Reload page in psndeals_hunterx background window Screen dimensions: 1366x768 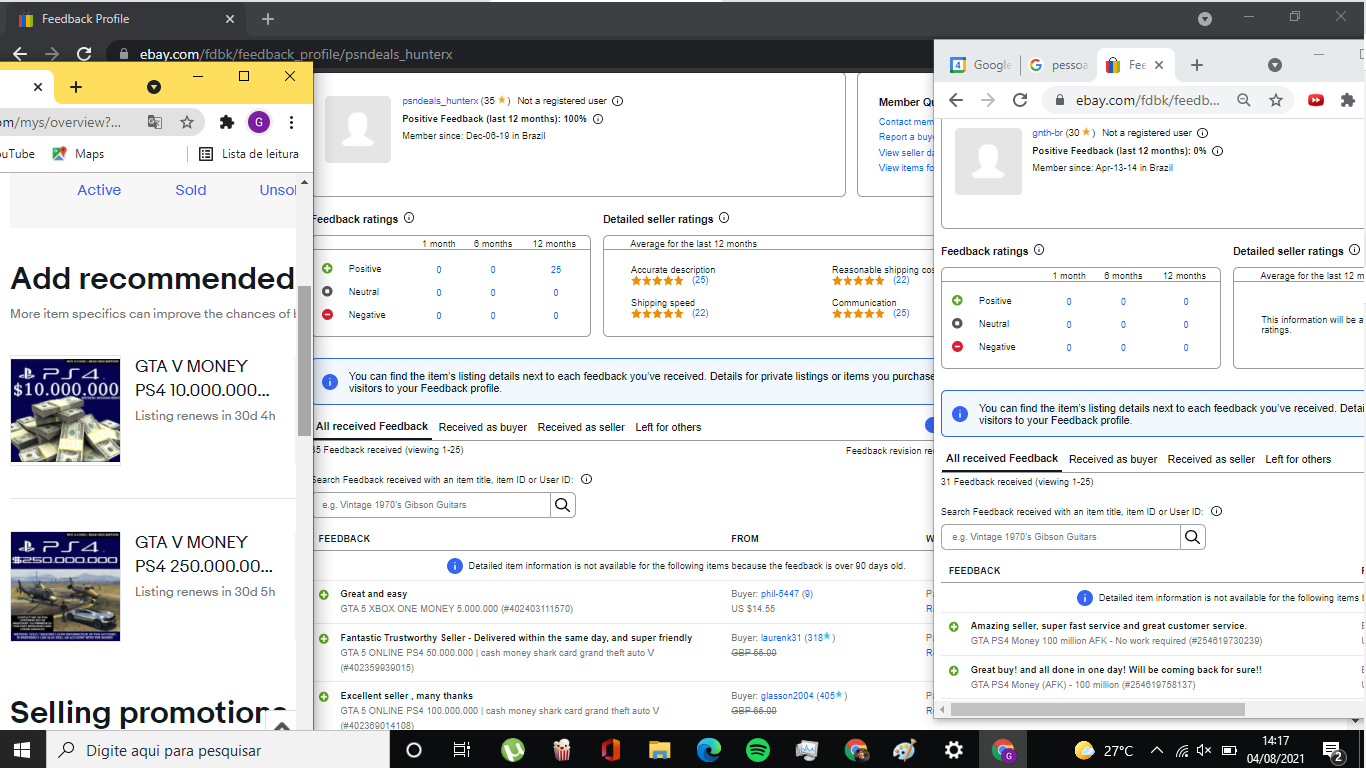coord(84,54)
